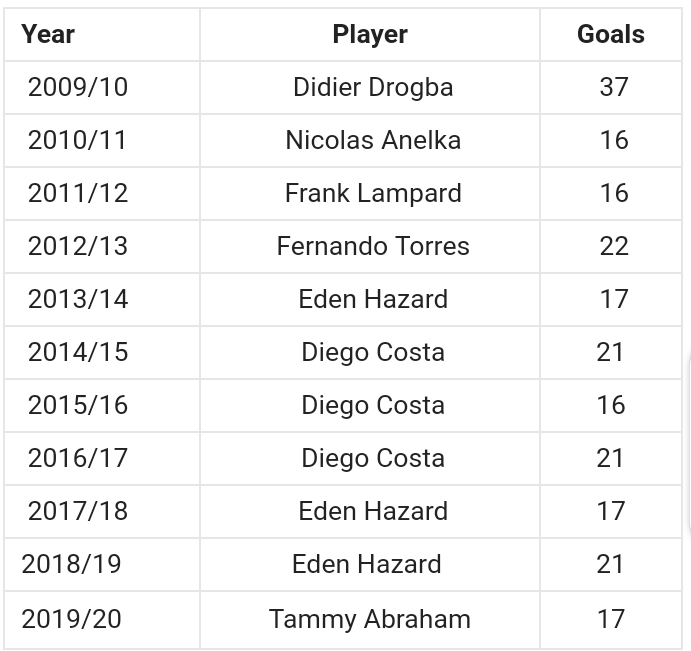The height and width of the screenshot is (651, 691).
Task: Click Diego Costa in the 2015/16 row
Action: click(x=372, y=405)
